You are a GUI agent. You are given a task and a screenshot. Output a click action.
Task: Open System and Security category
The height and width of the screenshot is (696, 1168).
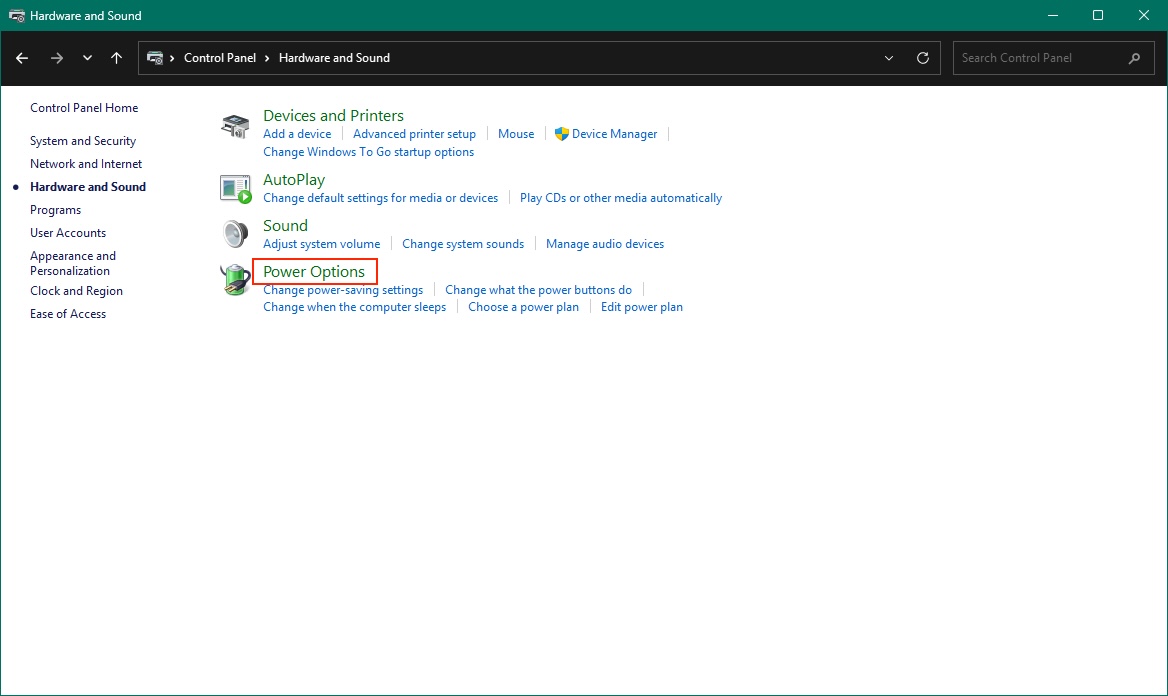click(83, 141)
